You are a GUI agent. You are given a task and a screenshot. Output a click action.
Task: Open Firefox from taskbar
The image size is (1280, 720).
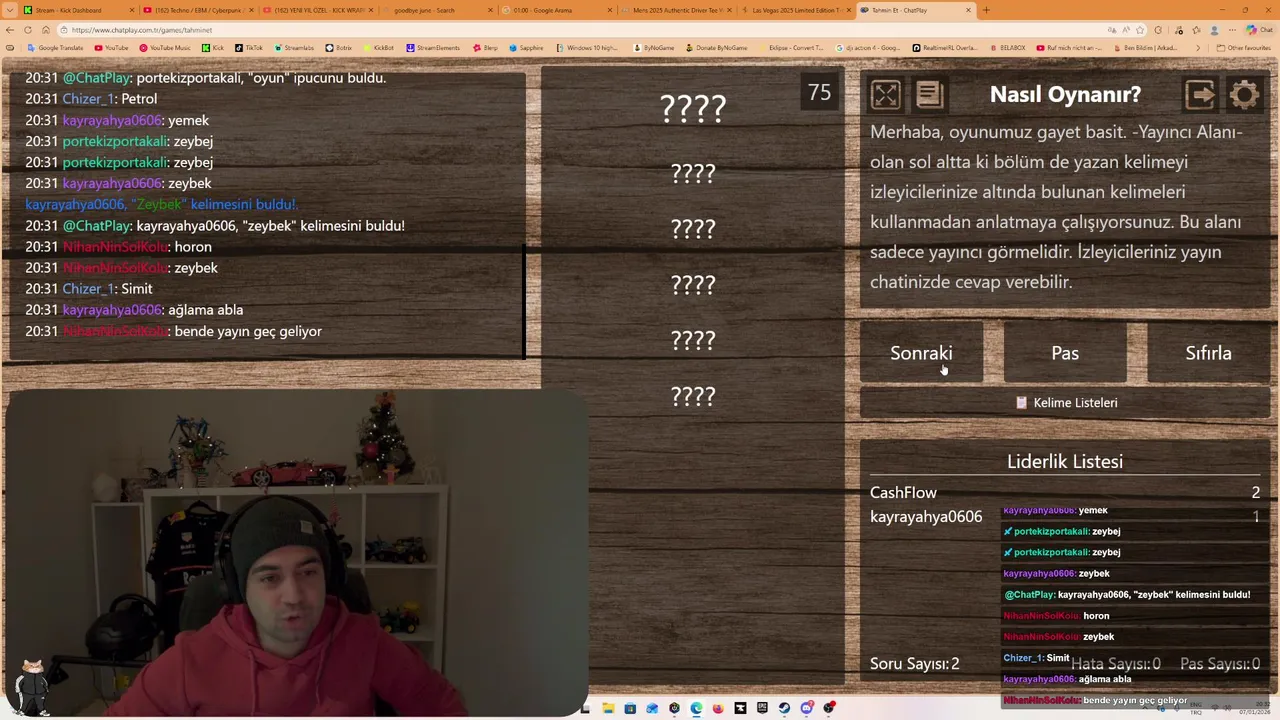[x=718, y=708]
